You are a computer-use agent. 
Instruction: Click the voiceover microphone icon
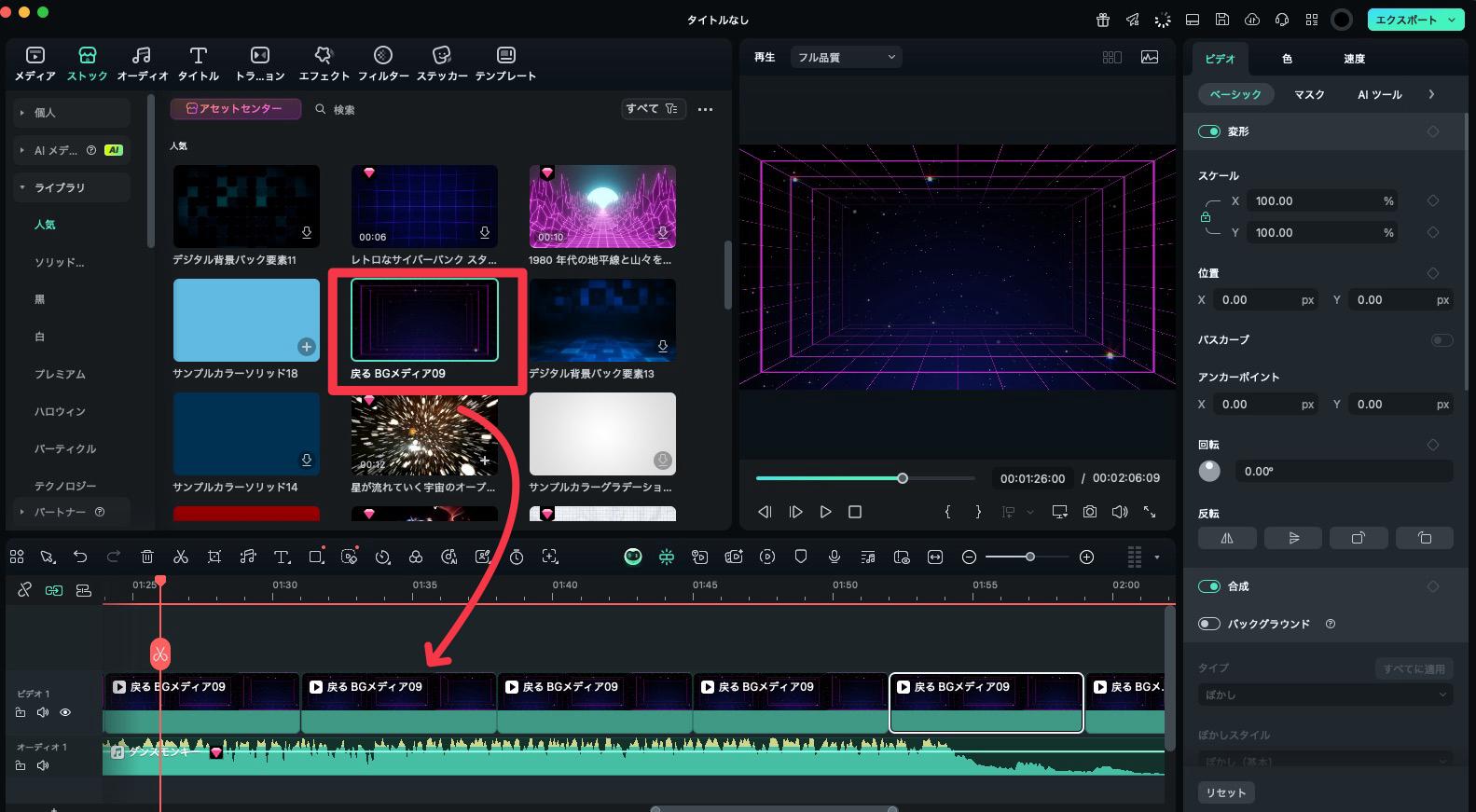pos(835,557)
